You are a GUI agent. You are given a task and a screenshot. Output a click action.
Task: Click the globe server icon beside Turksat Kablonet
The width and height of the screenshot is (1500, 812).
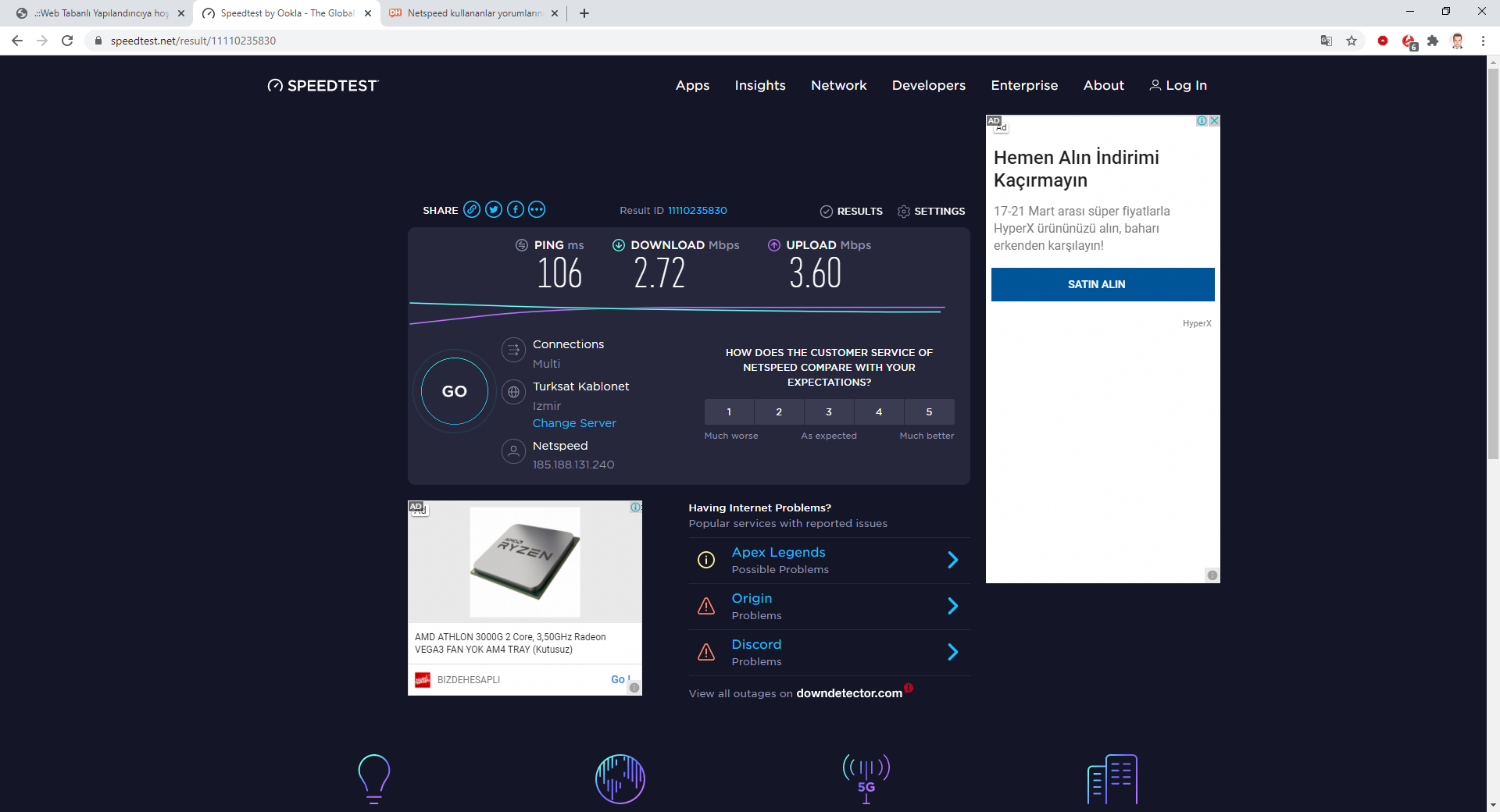[513, 392]
